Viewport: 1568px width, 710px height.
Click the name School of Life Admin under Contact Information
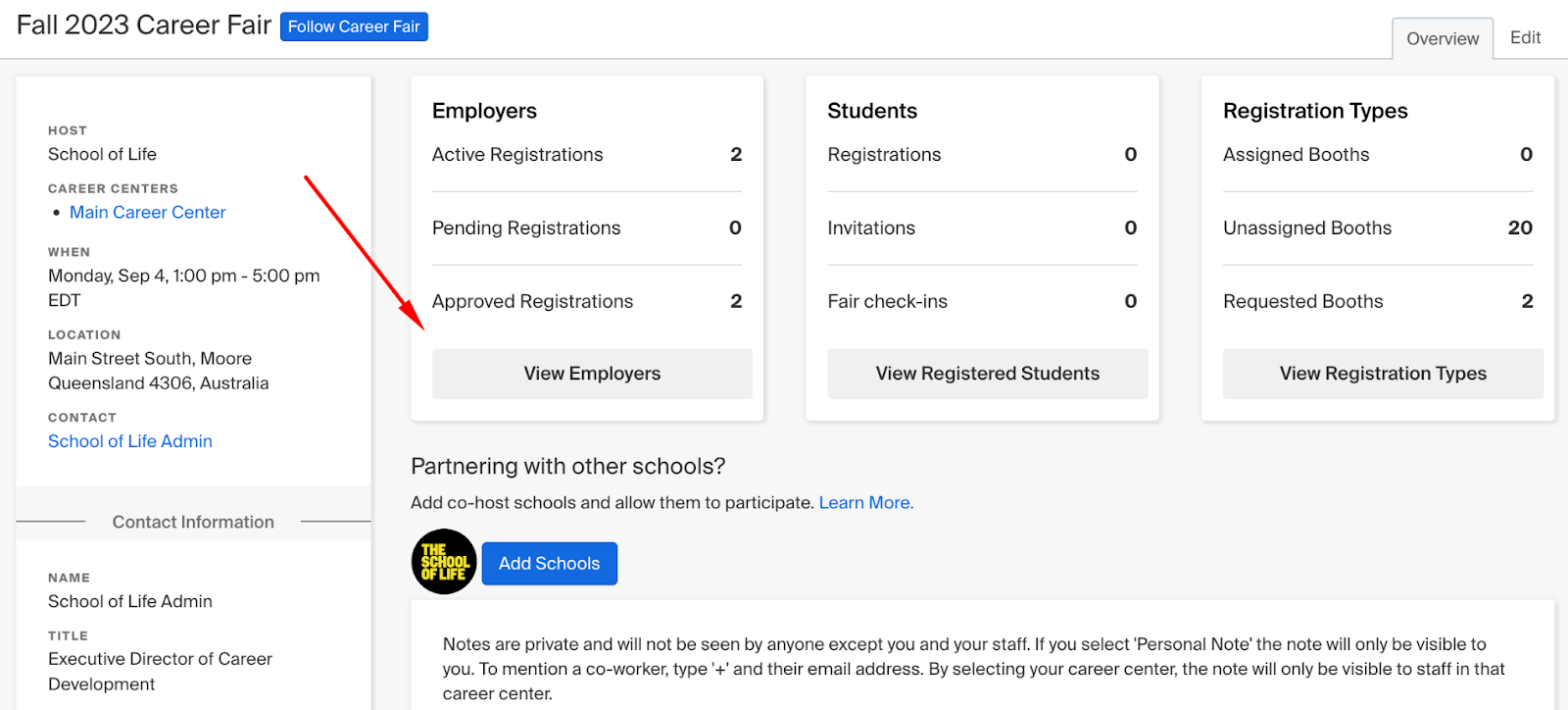[x=130, y=601]
